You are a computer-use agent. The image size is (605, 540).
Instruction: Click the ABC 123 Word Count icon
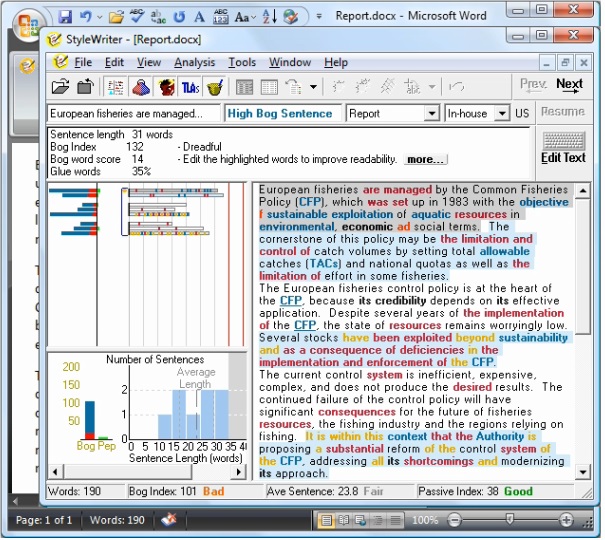[220, 17]
